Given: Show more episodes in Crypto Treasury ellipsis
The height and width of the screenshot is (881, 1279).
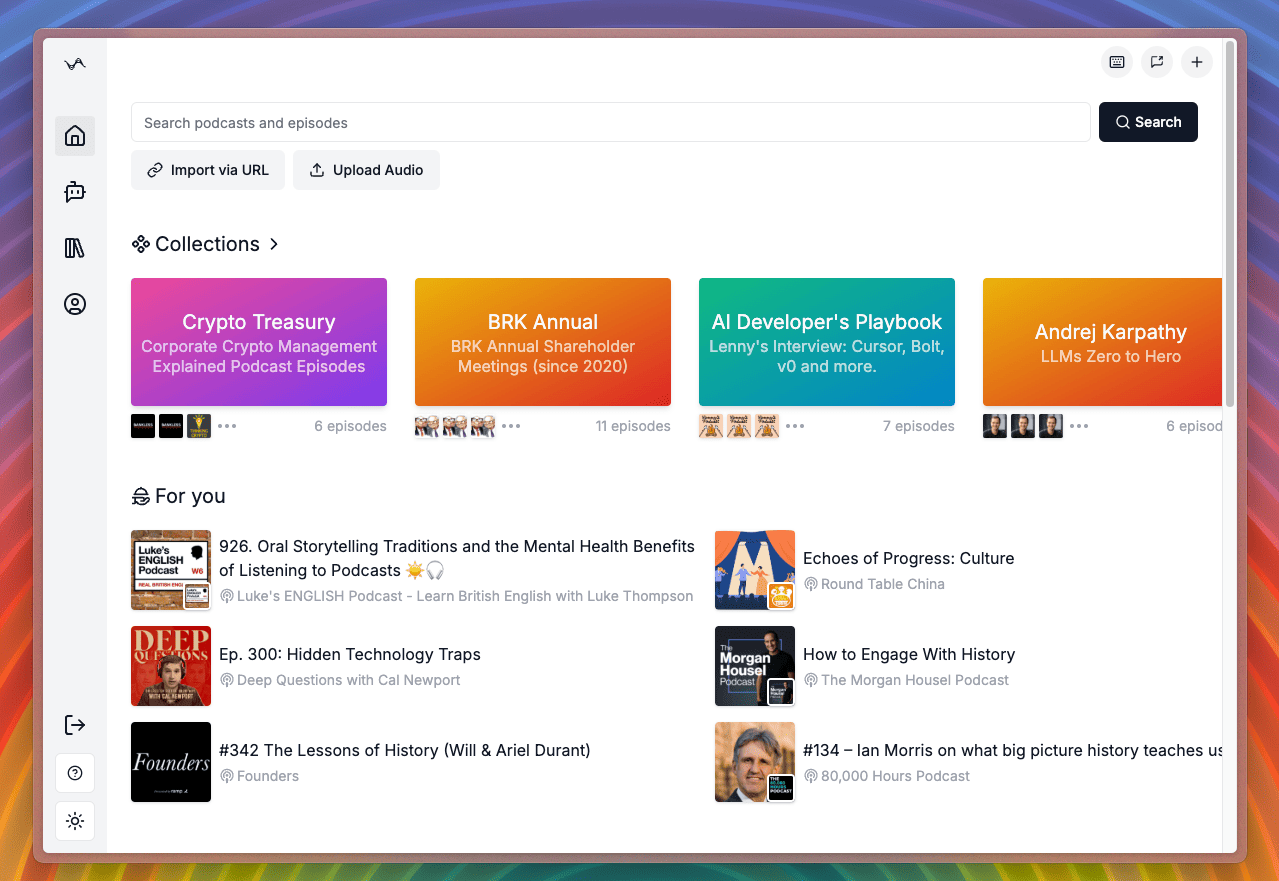Looking at the screenshot, I should pos(227,426).
